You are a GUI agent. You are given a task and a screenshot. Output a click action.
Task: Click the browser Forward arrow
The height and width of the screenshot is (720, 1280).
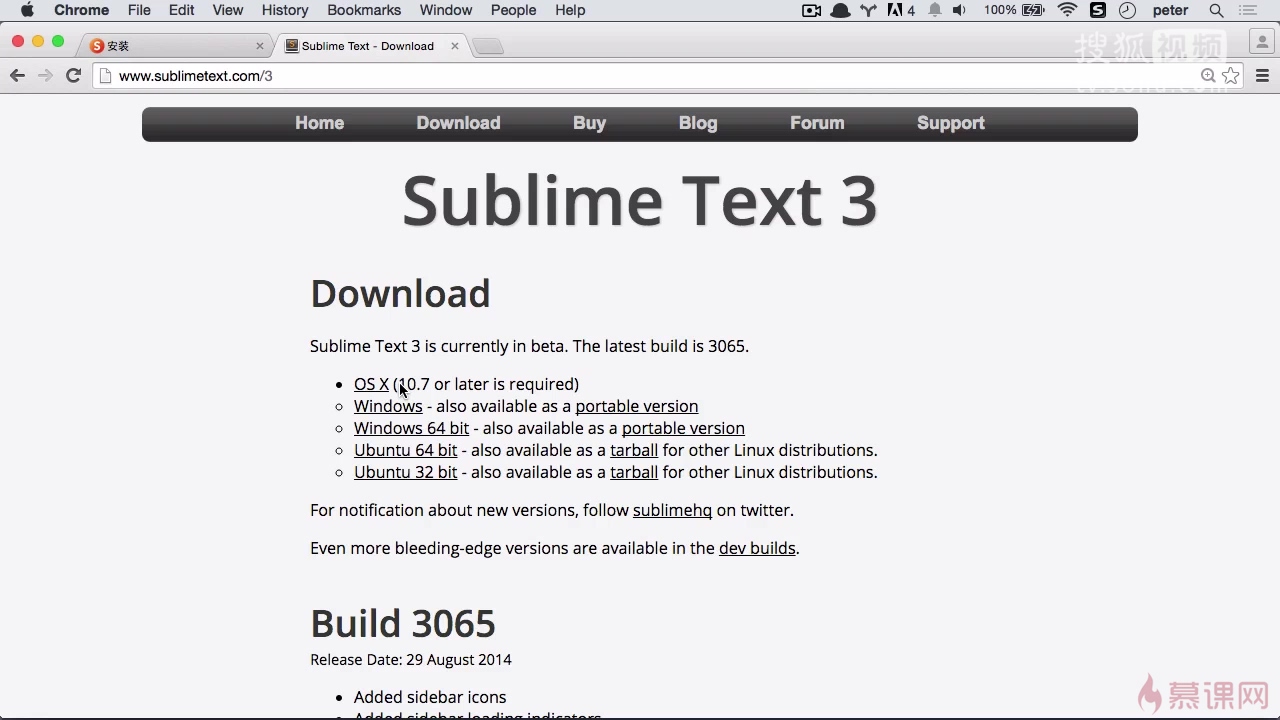tap(45, 76)
